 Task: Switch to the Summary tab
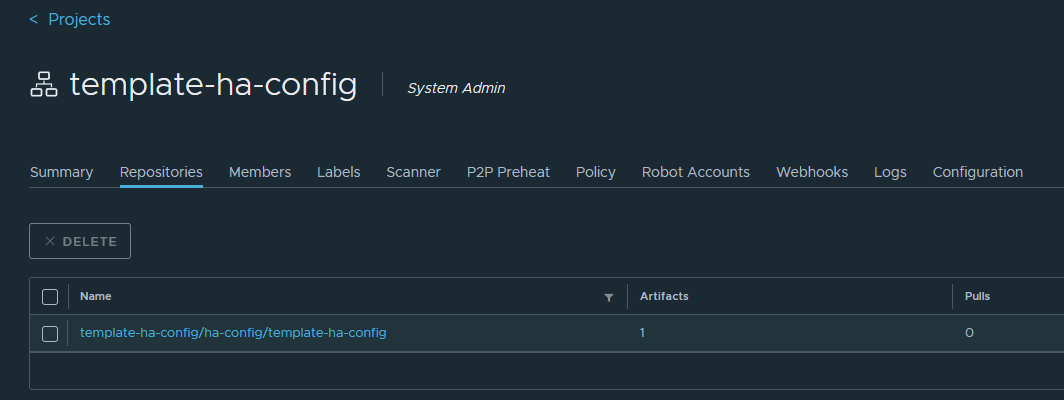tap(61, 172)
